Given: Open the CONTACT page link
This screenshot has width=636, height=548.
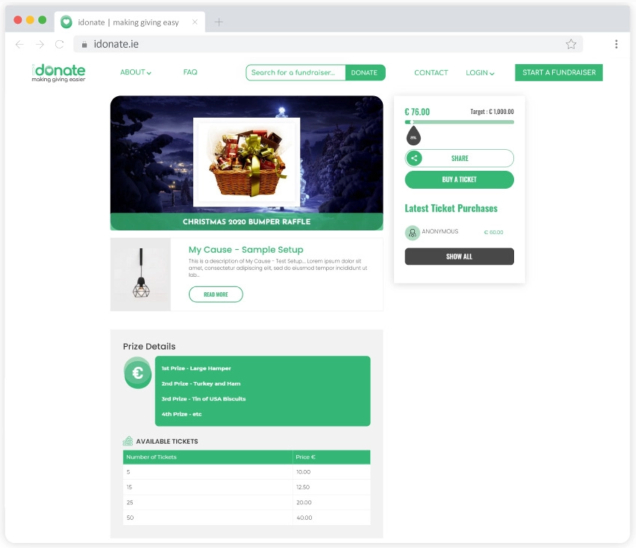Looking at the screenshot, I should [x=431, y=73].
